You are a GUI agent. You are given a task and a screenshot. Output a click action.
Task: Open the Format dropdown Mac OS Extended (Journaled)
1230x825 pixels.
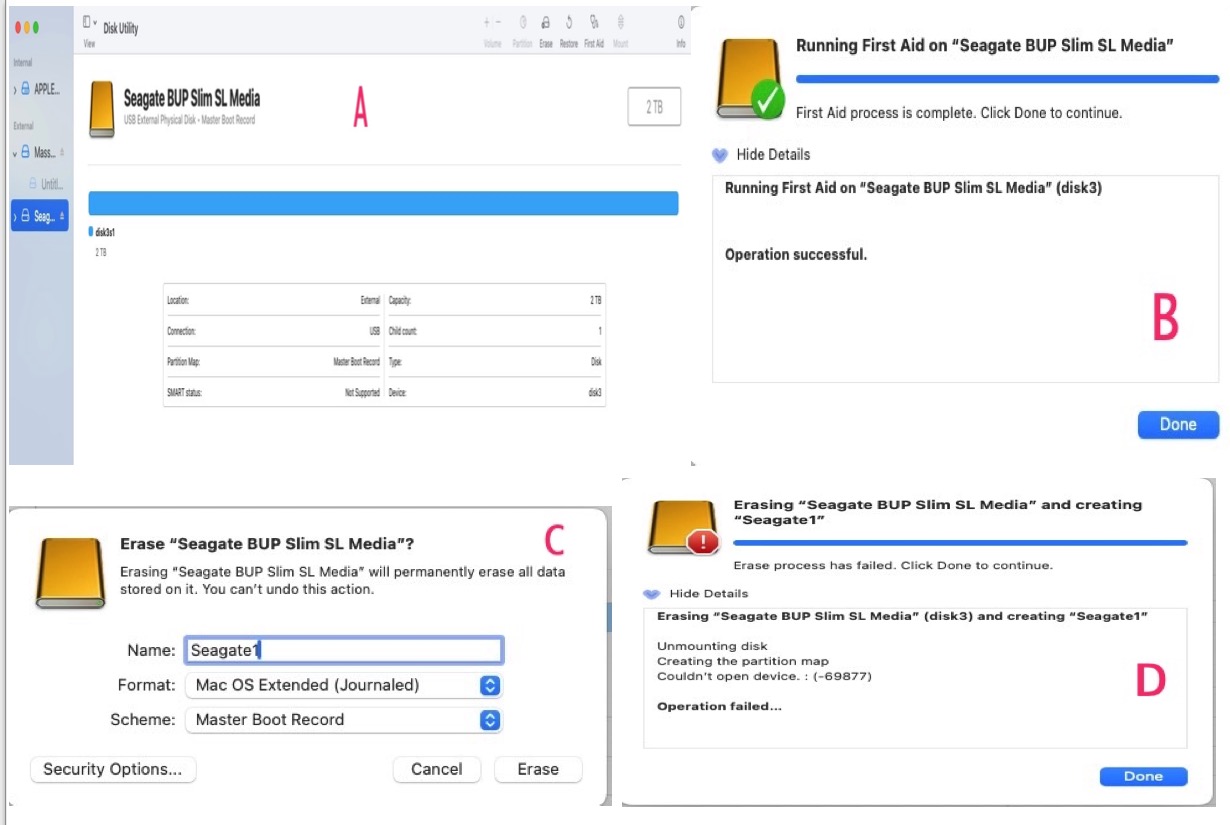[x=343, y=685]
